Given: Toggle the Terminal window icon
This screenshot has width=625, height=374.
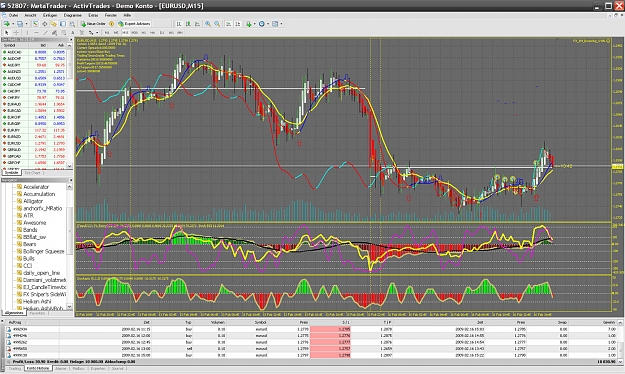Looking at the screenshot, I should click(63, 24).
